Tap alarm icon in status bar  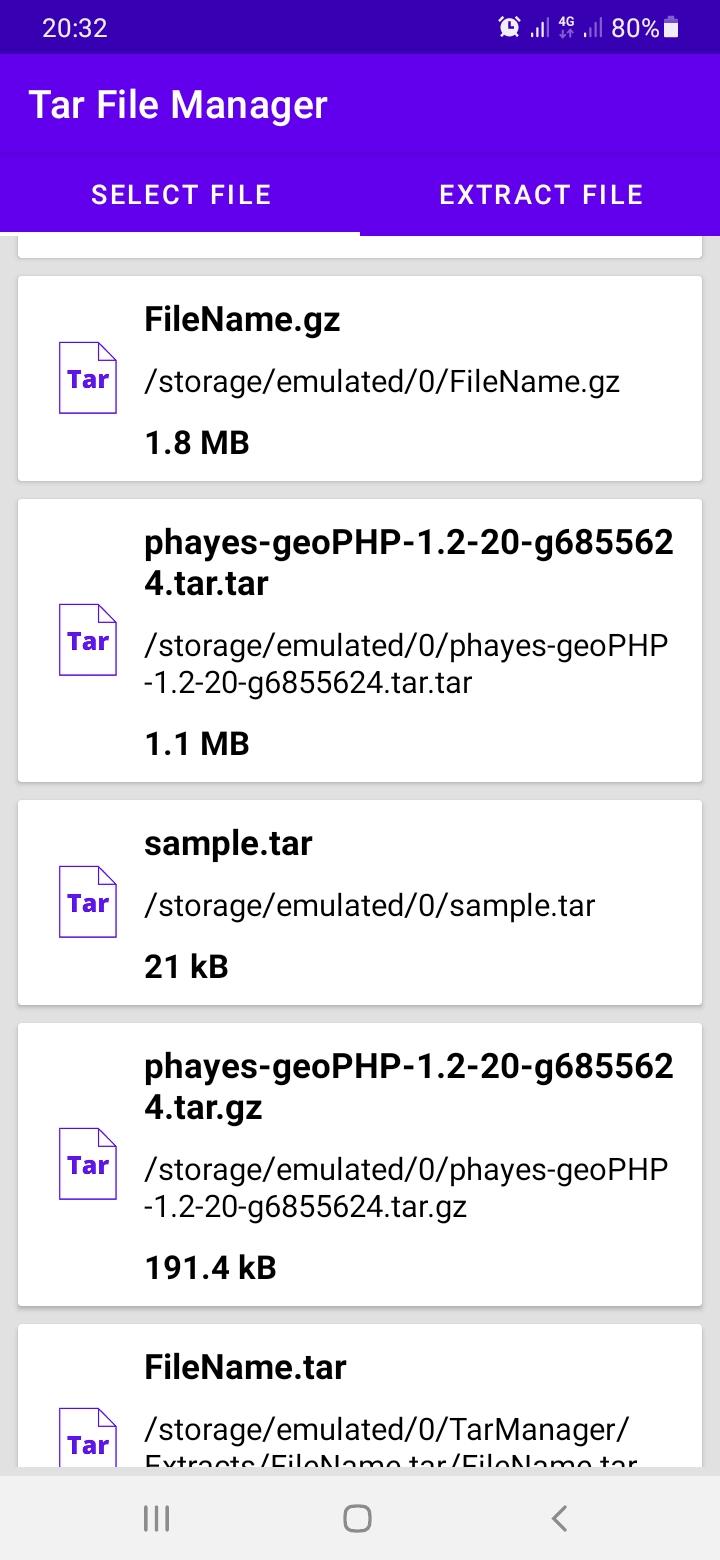[x=509, y=28]
